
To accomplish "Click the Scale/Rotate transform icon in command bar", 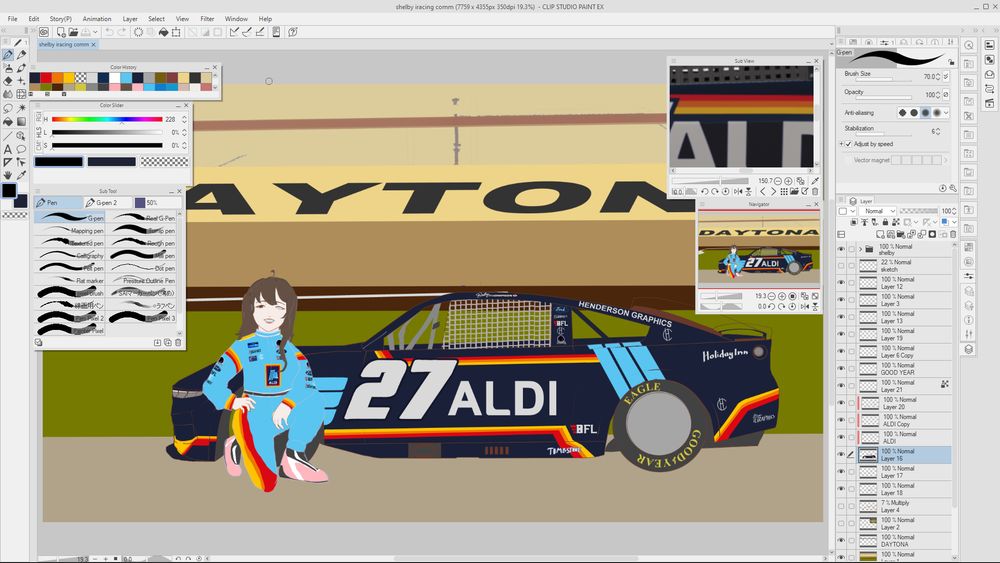I will [176, 32].
